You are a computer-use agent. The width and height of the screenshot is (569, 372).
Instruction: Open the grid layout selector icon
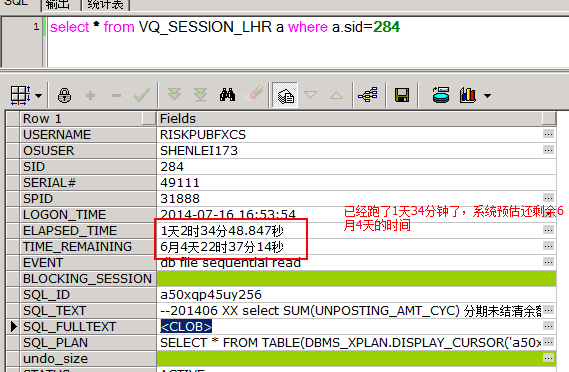[20, 95]
